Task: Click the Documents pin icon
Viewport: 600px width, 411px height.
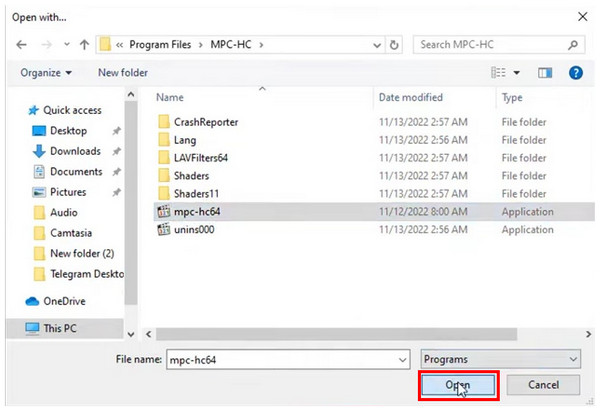Action: click(116, 172)
